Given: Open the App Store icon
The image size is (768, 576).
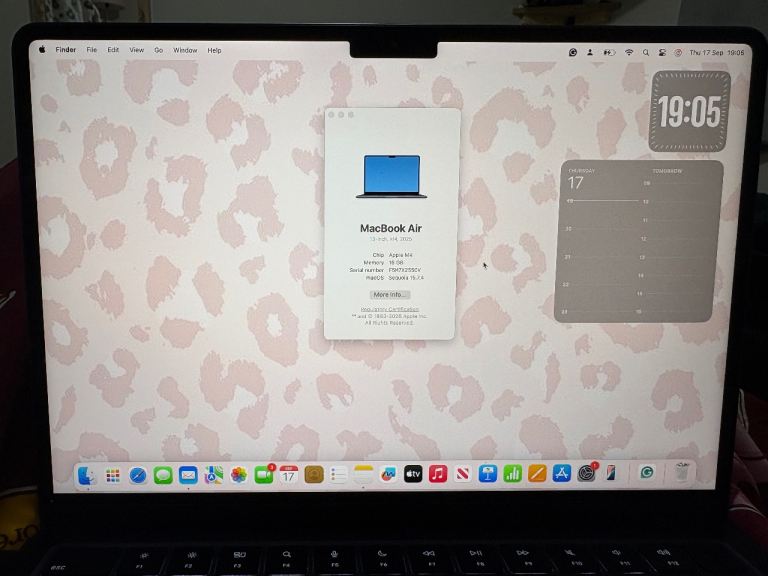Looking at the screenshot, I should [x=562, y=473].
